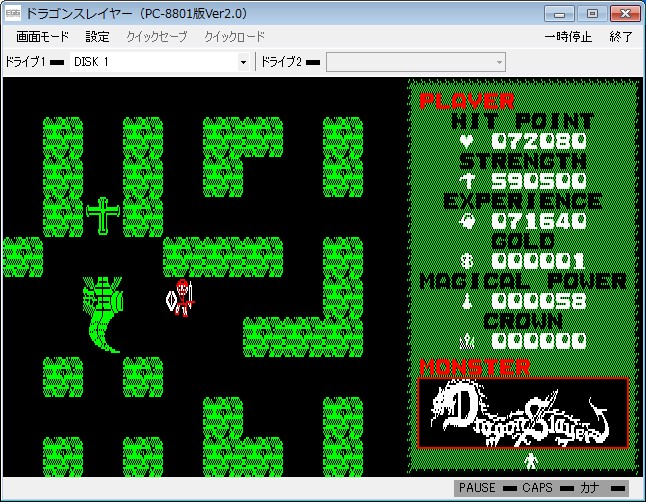Screen dimensions: 646x502
Task: Select クイックロード menu item
Action: point(234,37)
